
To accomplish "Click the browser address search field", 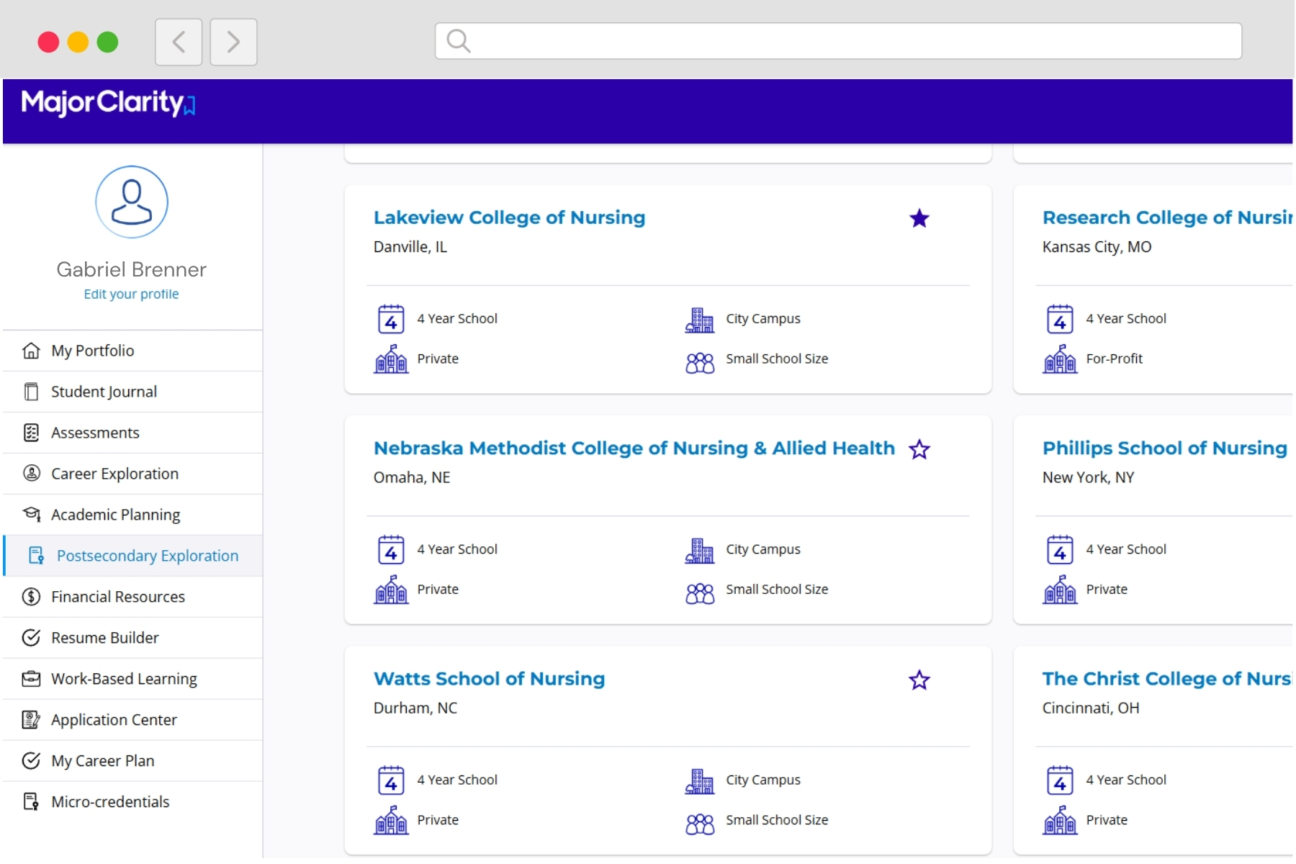I will tap(838, 41).
